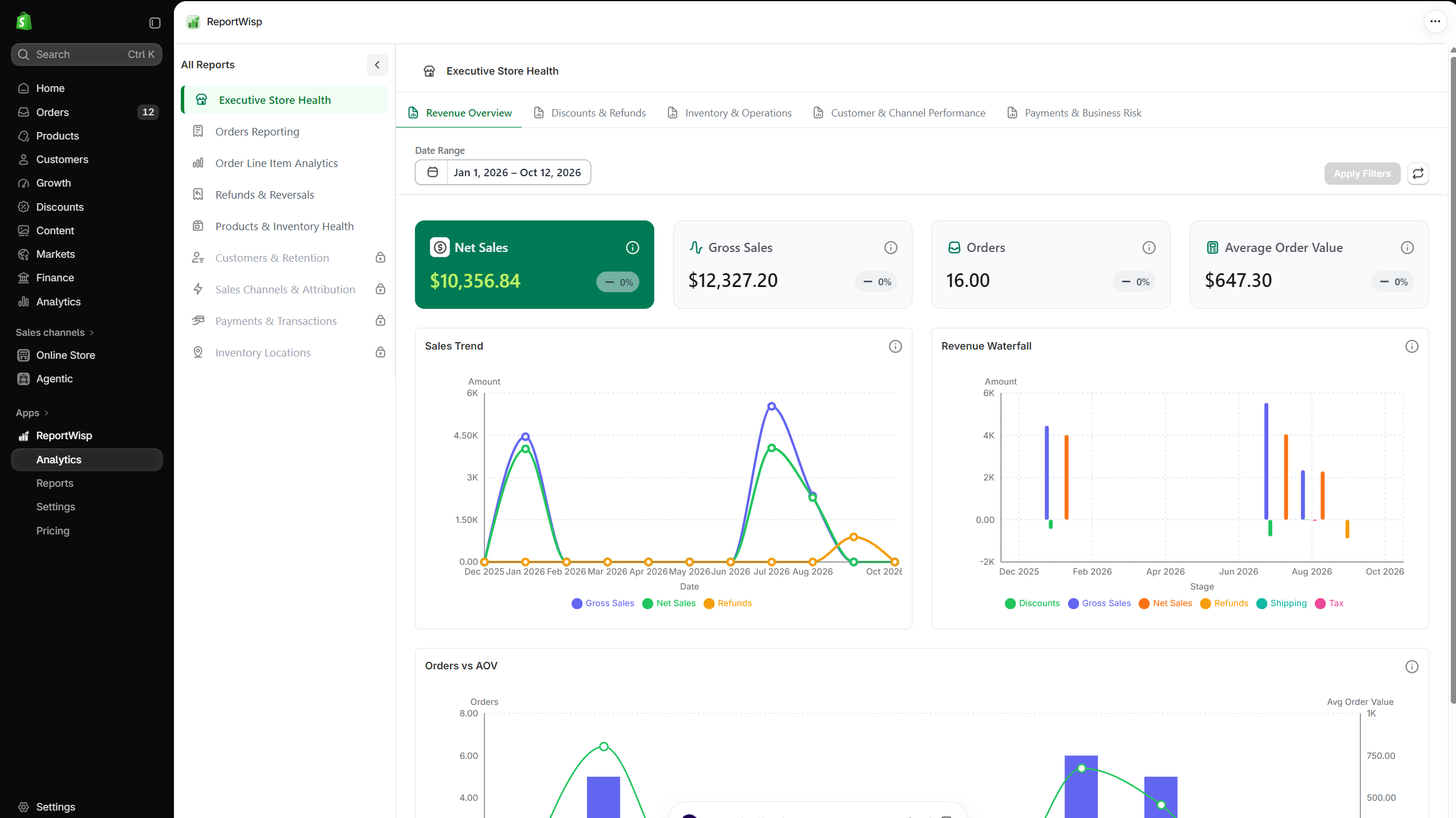
Task: Click the Apply Filters button
Action: tap(1362, 173)
